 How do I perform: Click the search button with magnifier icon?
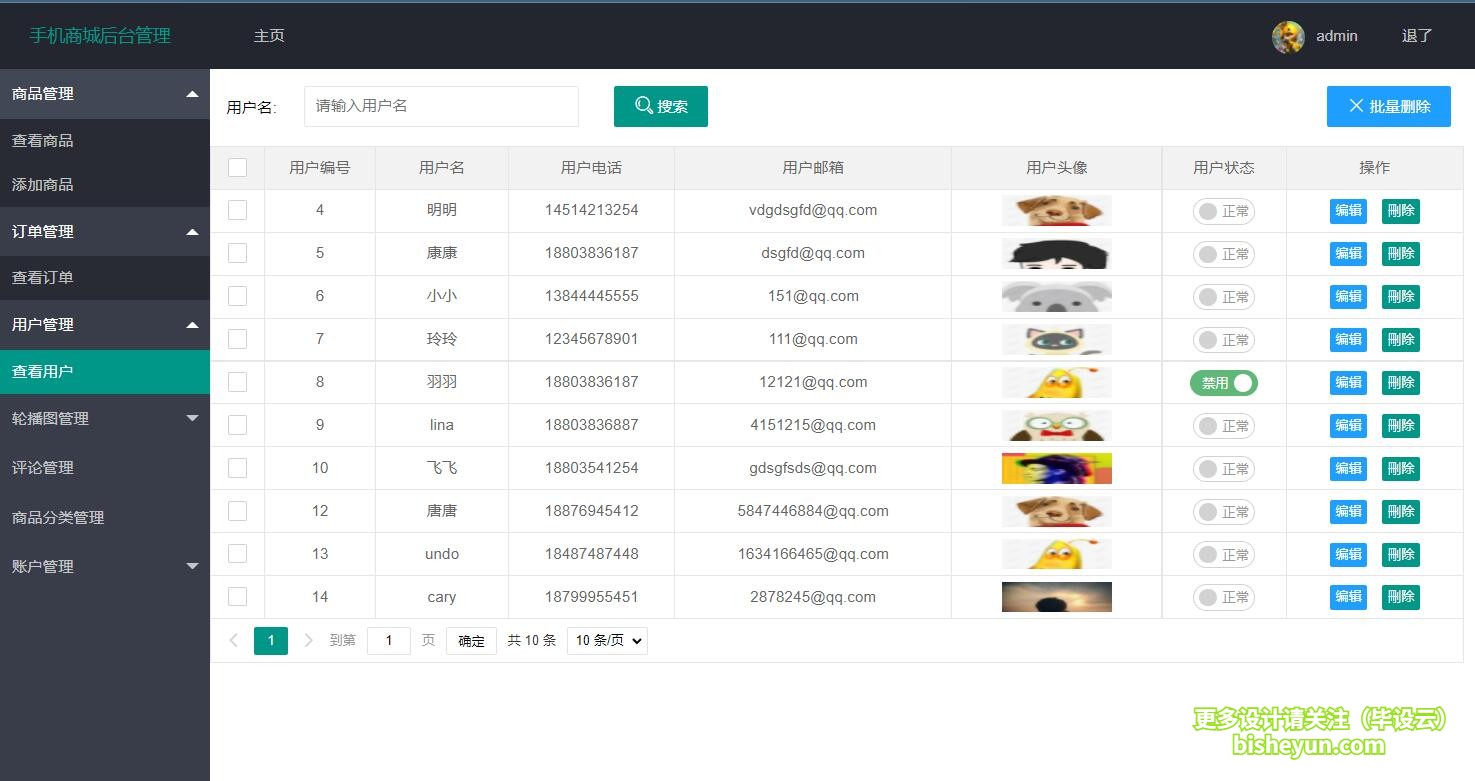click(660, 106)
